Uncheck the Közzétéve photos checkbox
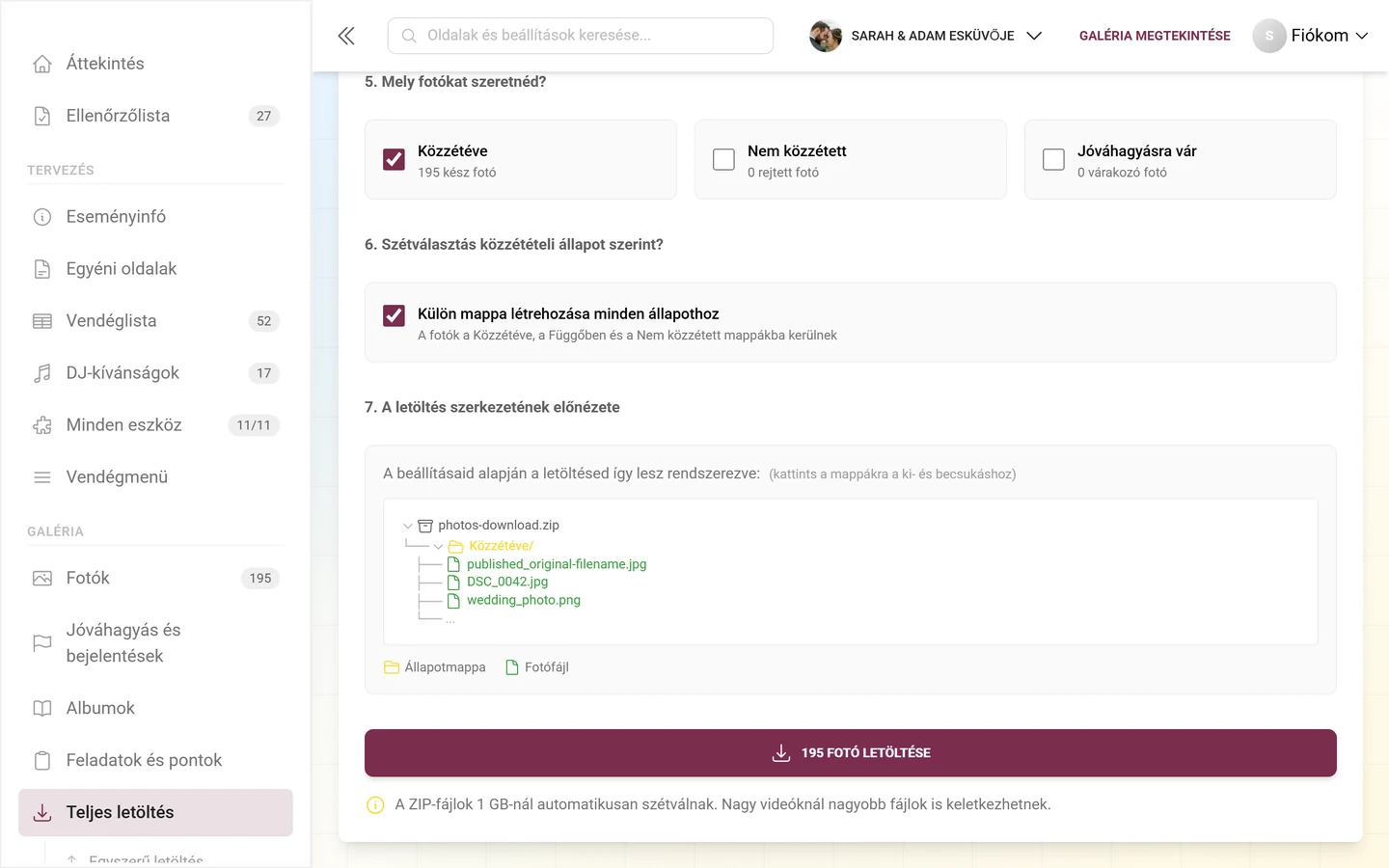Screen dimensions: 1389x868 (x=394, y=159)
